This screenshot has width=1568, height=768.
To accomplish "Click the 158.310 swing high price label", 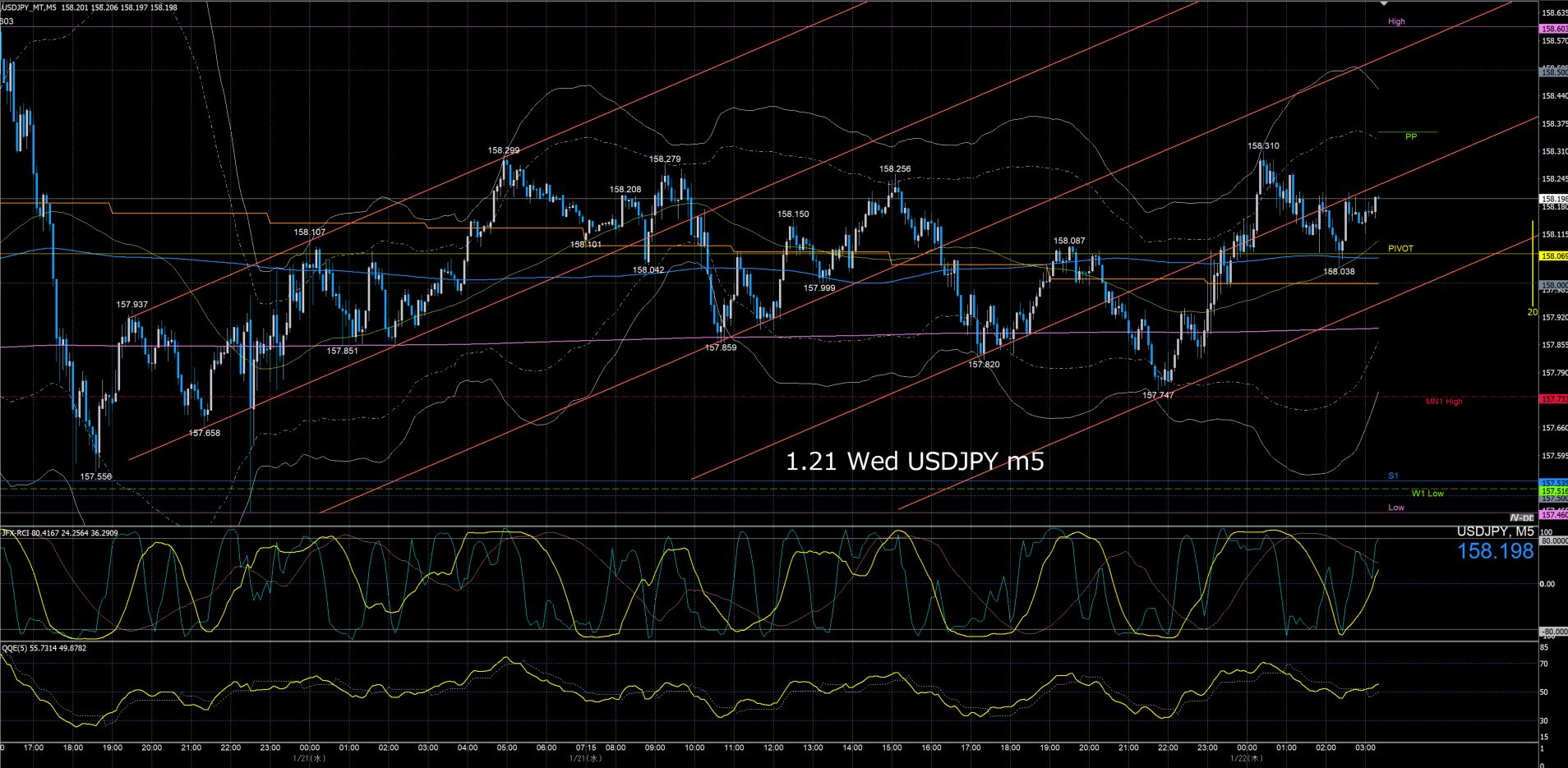I will click(1263, 146).
